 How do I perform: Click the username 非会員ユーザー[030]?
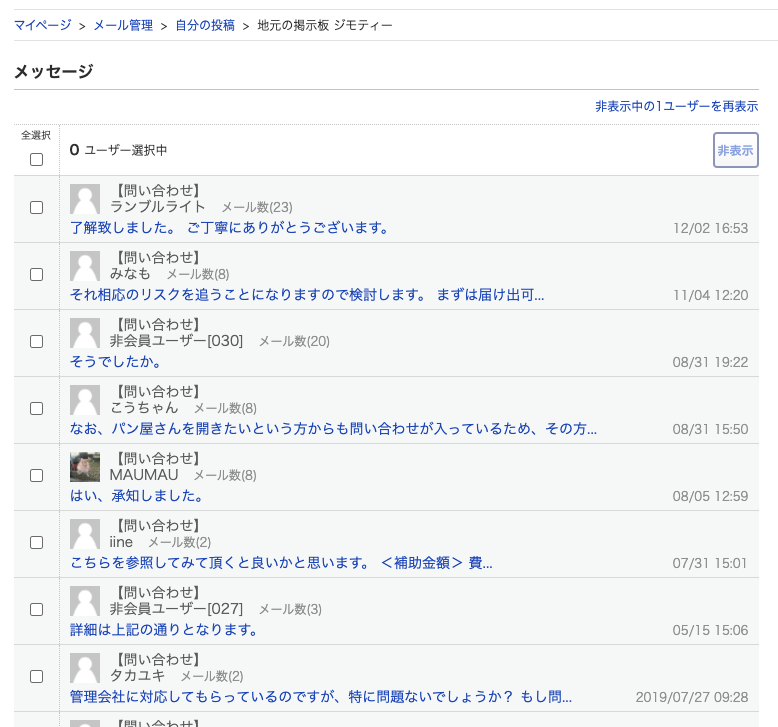pos(177,341)
